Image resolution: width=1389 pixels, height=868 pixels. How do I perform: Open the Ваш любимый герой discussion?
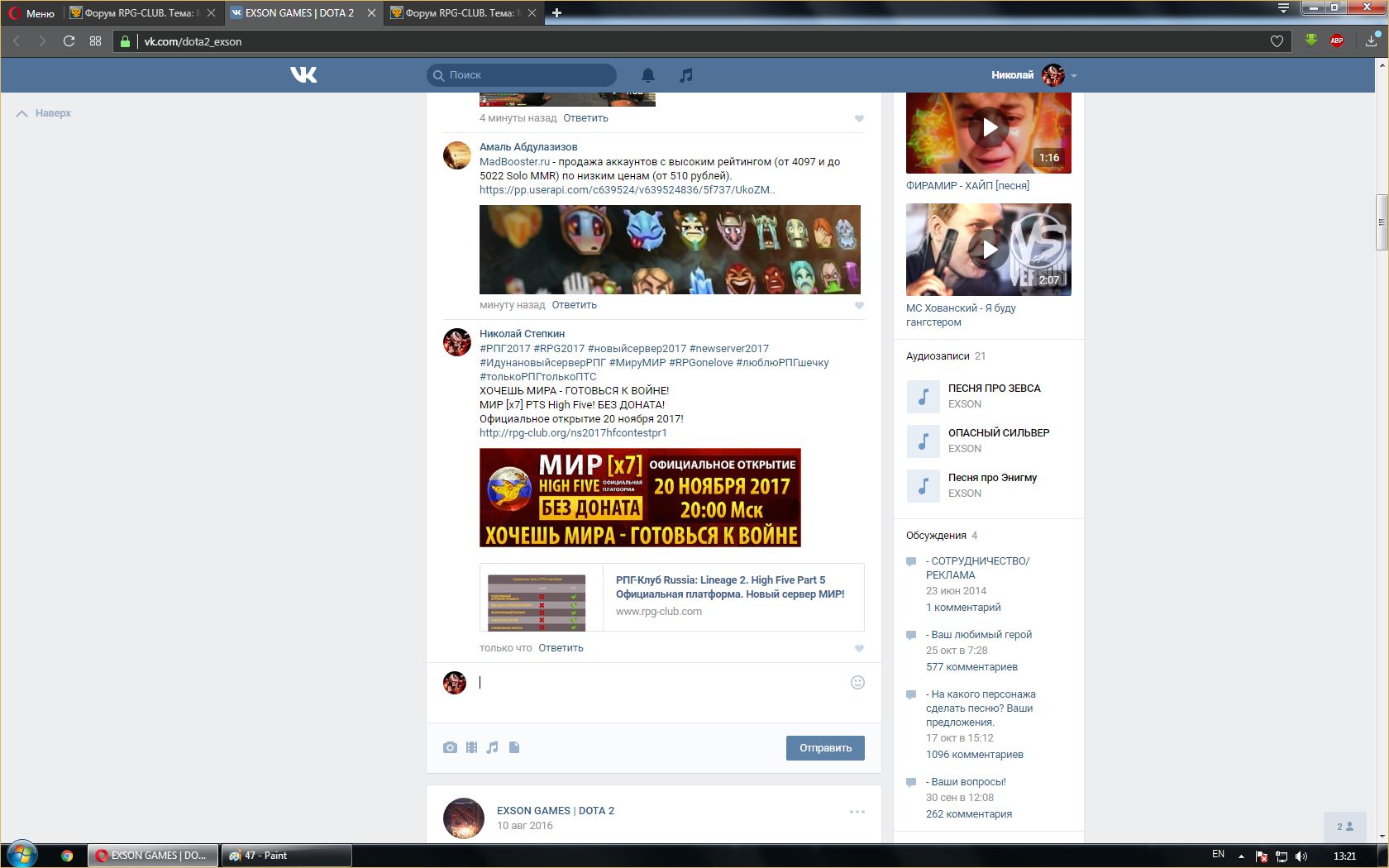click(x=979, y=635)
